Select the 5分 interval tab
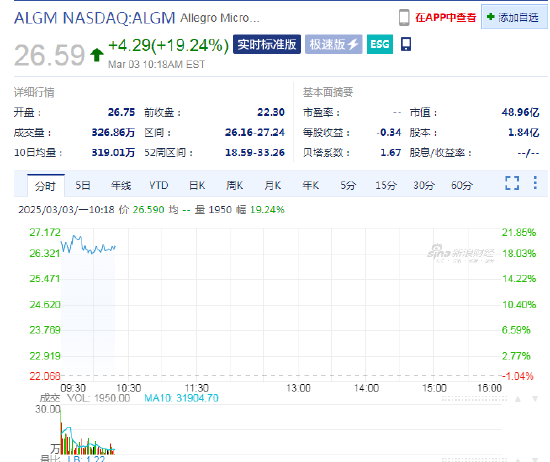Screen dimensions: 550x462 [x=348, y=185]
